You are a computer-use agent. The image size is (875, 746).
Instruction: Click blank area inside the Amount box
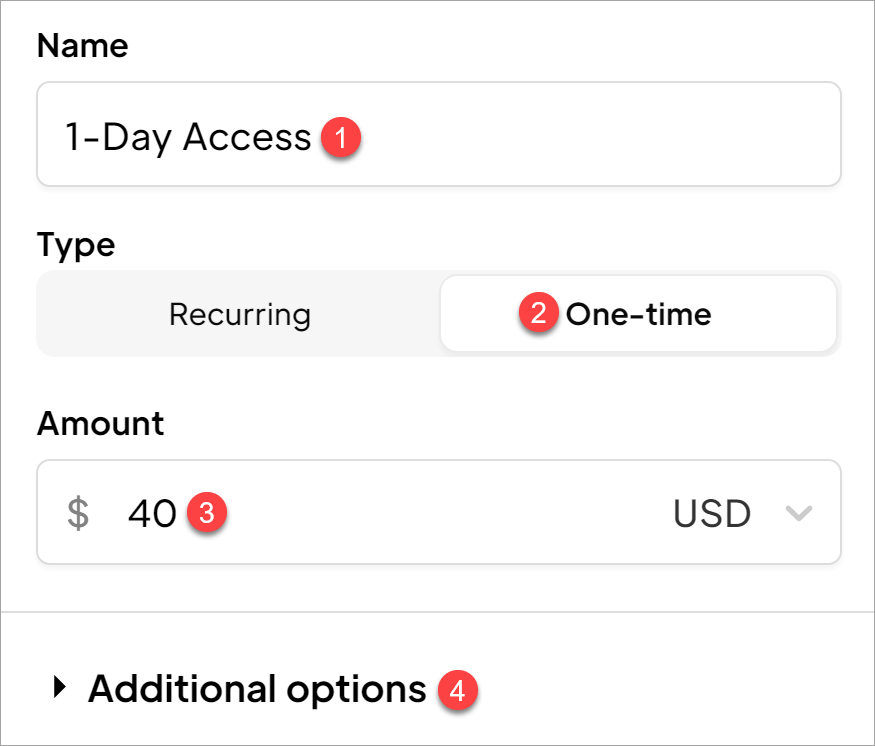click(x=450, y=514)
